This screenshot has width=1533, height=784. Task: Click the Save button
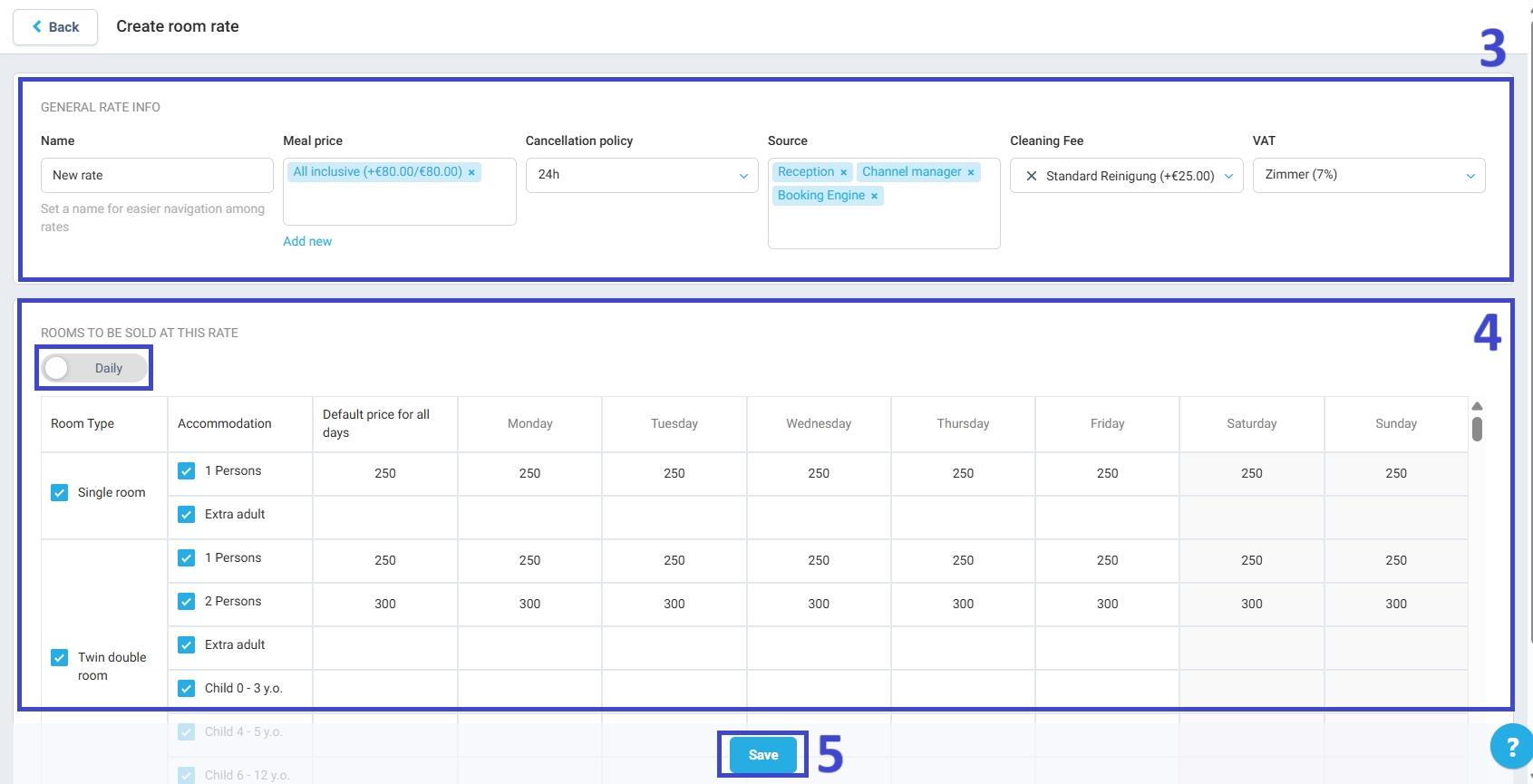coord(763,755)
